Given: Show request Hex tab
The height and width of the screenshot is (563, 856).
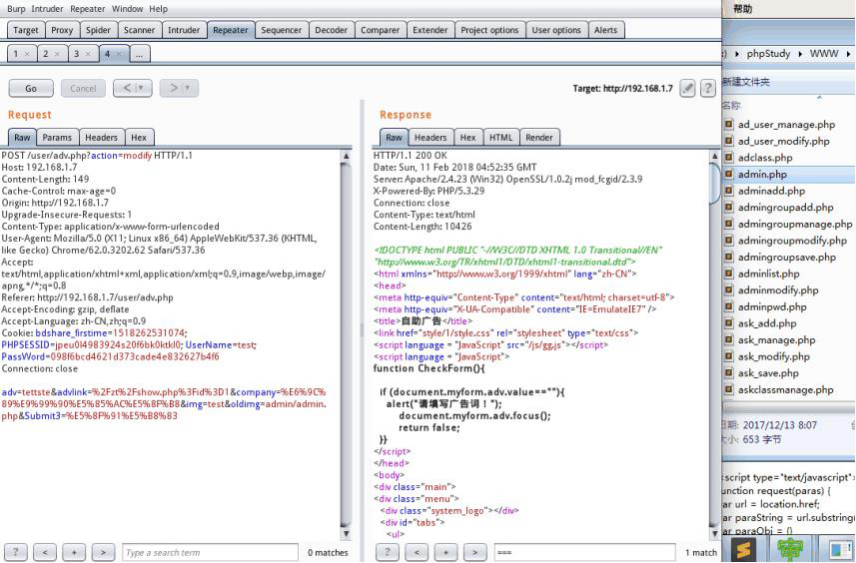Looking at the screenshot, I should 139,137.
